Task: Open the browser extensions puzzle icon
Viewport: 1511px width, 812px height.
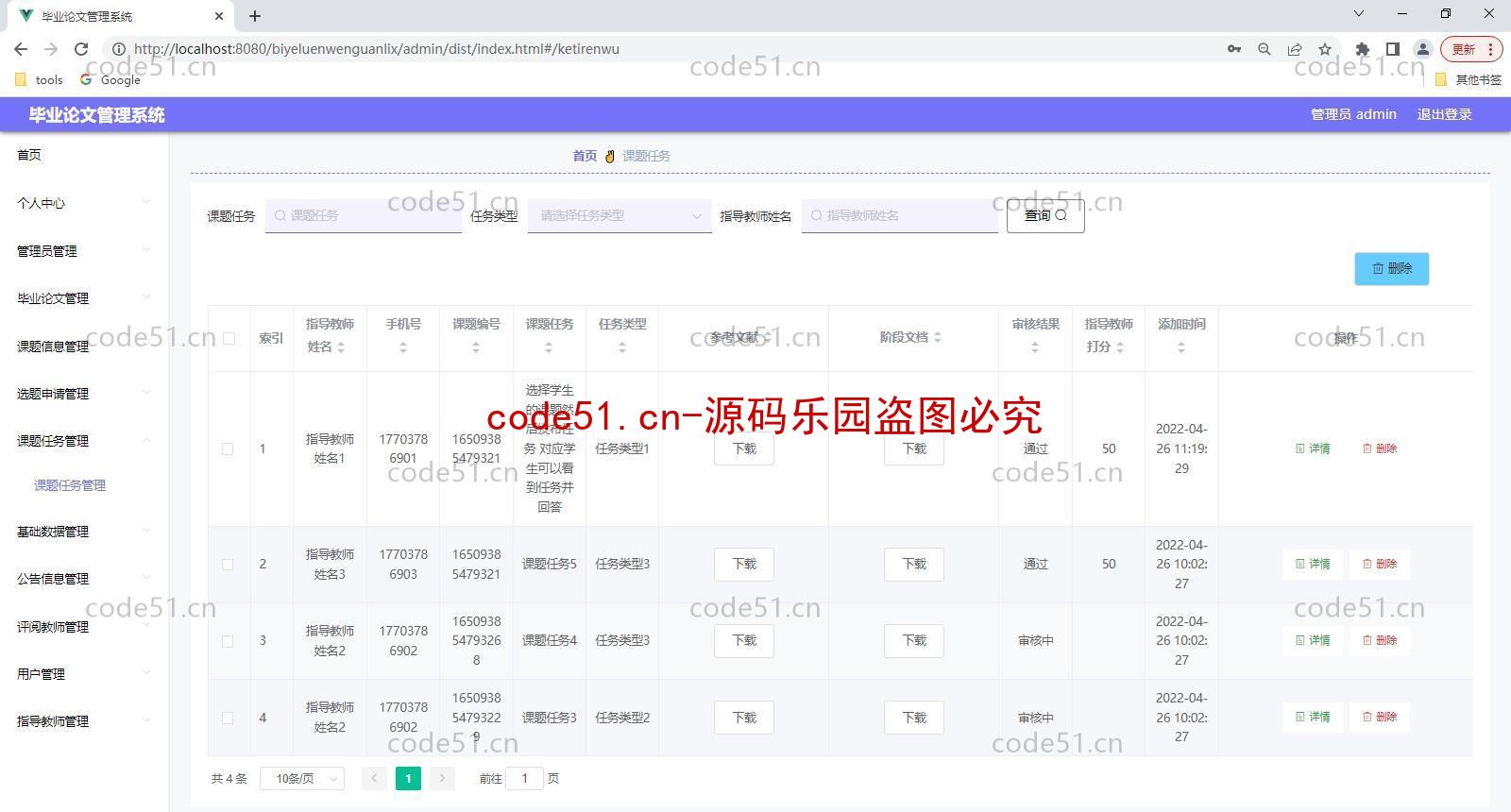Action: [x=1362, y=49]
